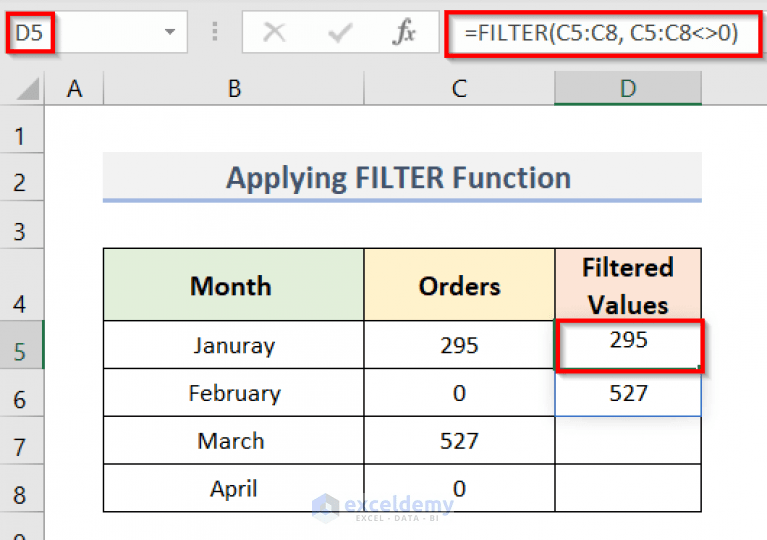Click empty Filtered Values cell in March row

(628, 441)
